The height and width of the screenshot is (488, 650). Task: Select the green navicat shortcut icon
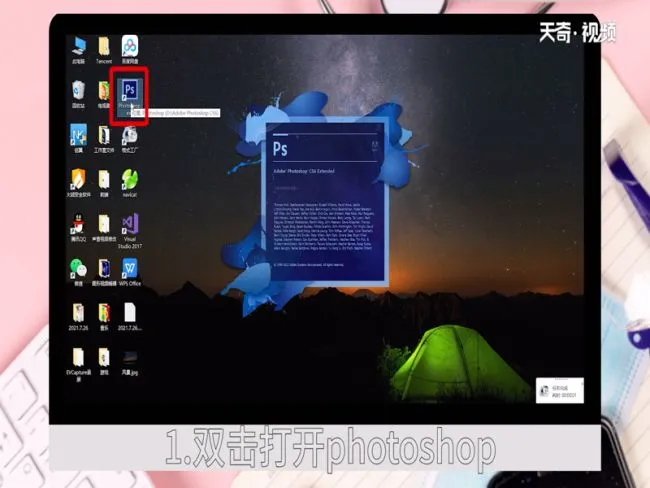coord(130,183)
